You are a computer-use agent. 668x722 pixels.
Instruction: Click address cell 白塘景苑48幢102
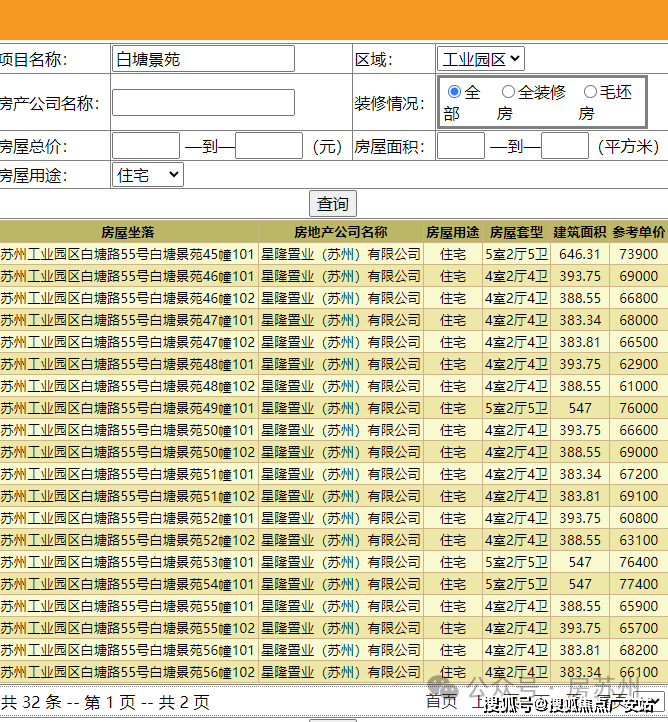point(128,386)
